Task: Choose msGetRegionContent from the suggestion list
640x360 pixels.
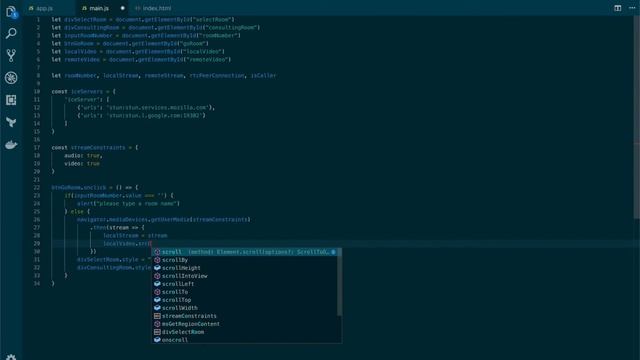Action: pos(245,324)
